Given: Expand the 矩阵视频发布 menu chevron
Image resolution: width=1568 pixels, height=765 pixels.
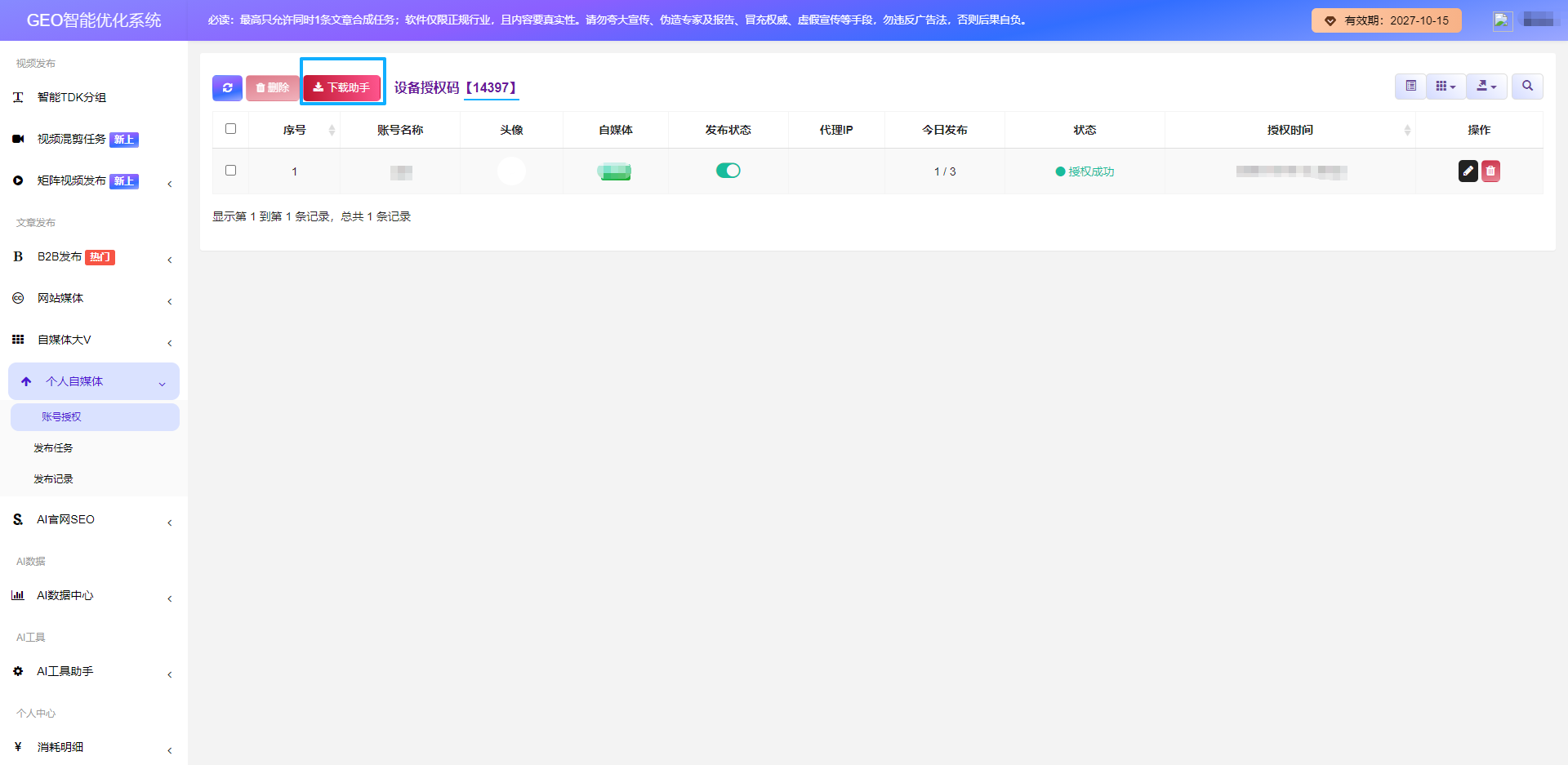Looking at the screenshot, I should point(170,184).
